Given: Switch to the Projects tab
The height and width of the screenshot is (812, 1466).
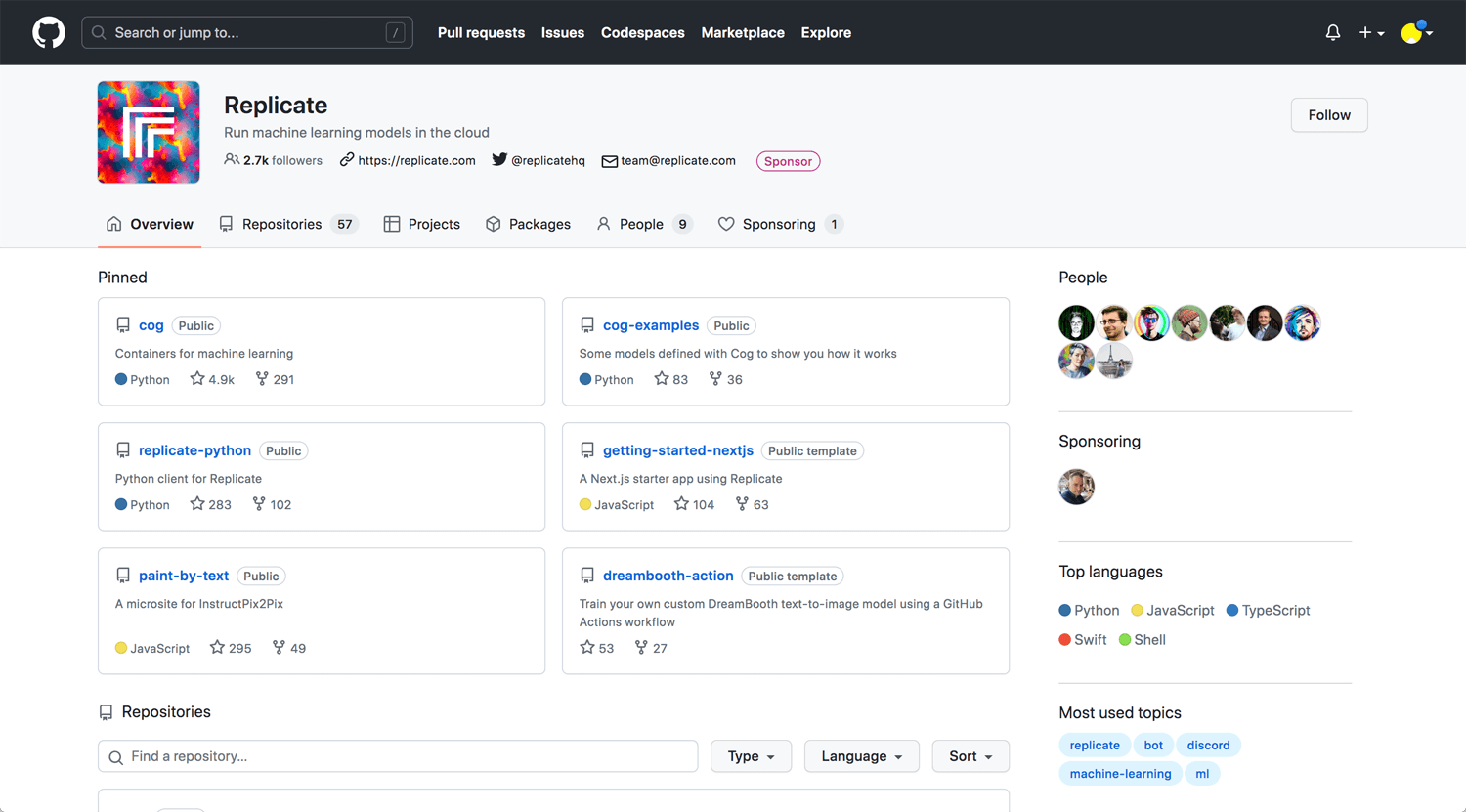Looking at the screenshot, I should point(422,224).
